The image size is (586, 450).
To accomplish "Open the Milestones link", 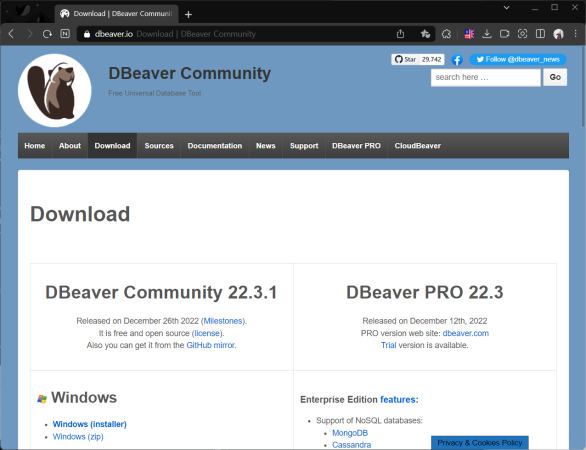I will pos(223,321).
